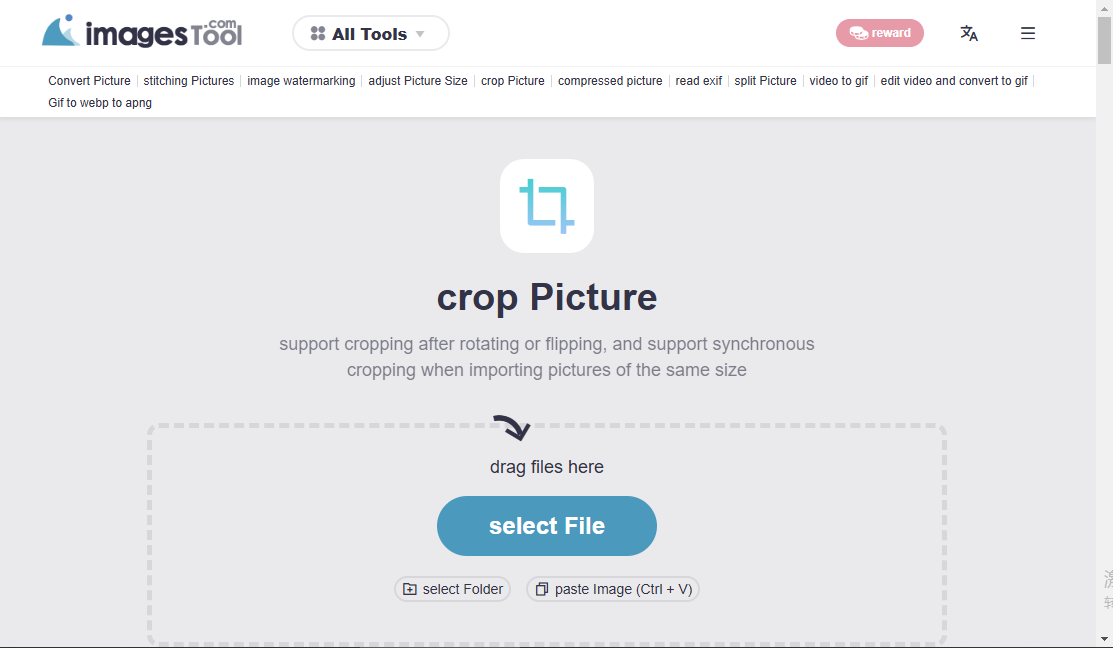Screen dimensions: 1113x648
Task: Click the crop tool icon tile
Action: coord(547,206)
